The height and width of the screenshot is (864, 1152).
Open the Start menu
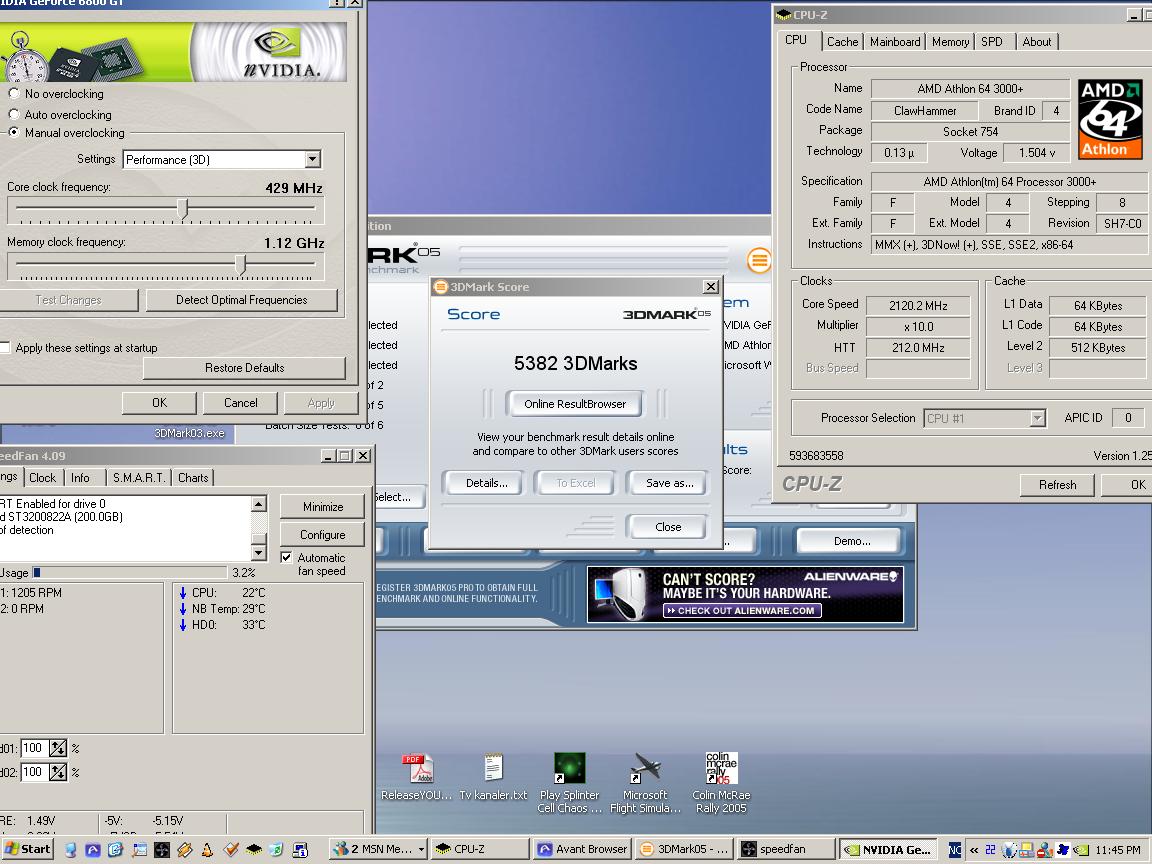[28, 849]
